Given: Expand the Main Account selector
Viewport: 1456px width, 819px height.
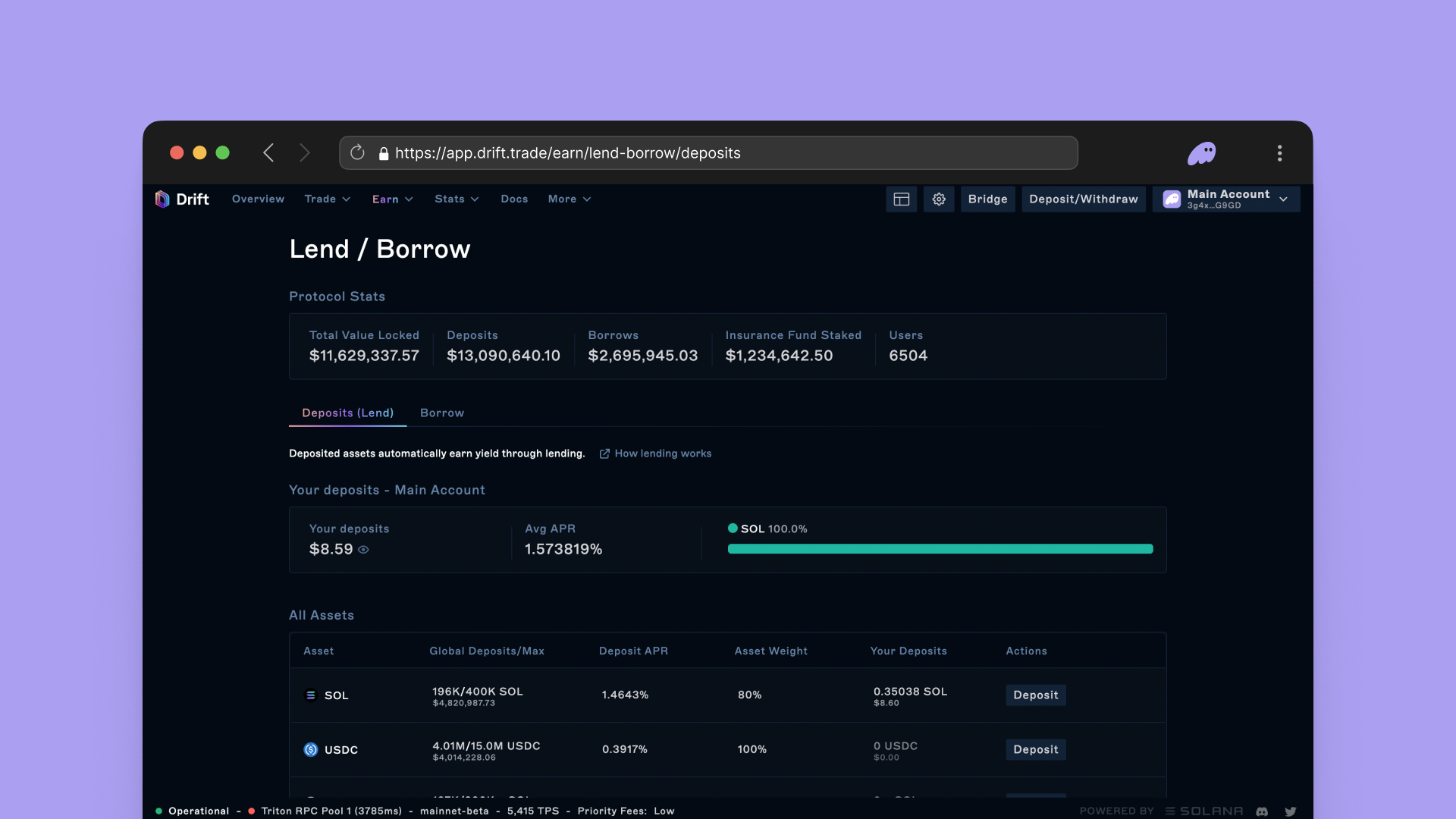Looking at the screenshot, I should tap(1282, 199).
